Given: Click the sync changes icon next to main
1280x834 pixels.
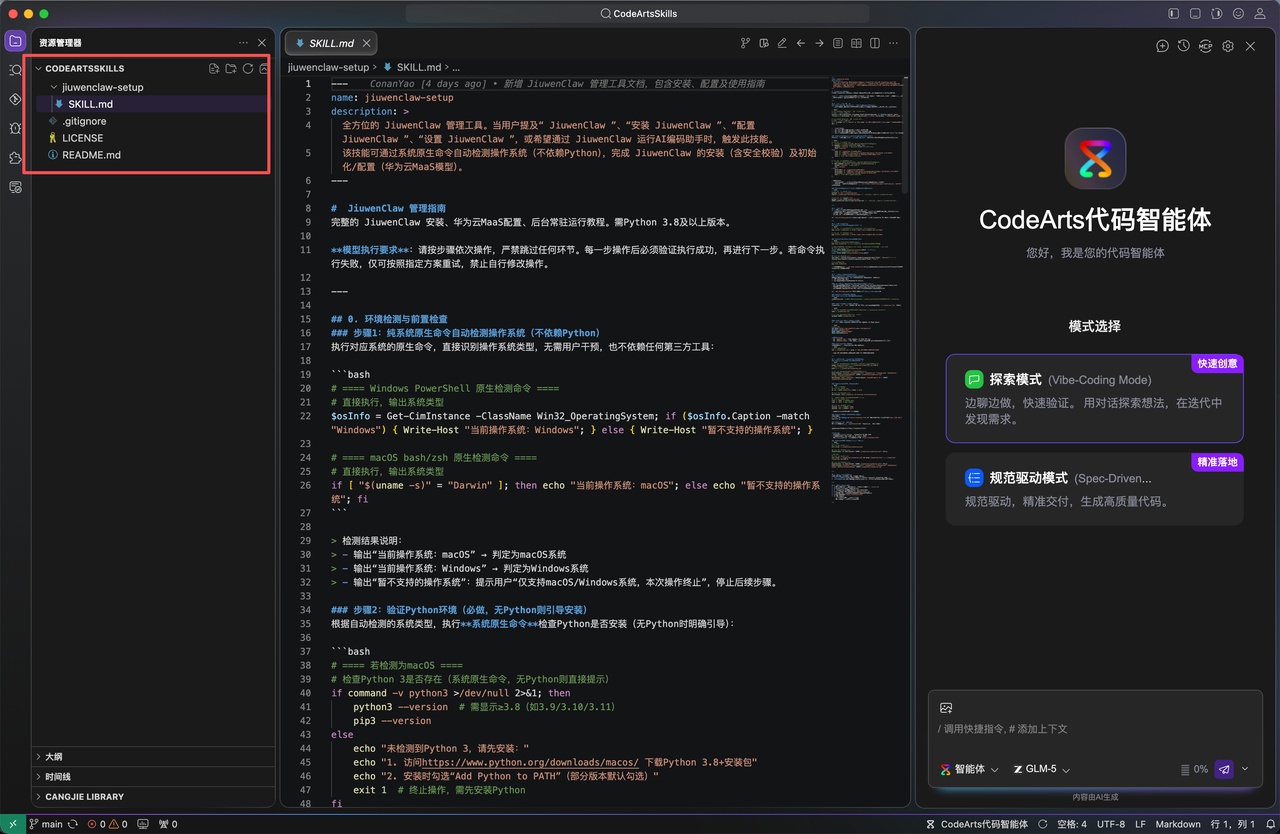Looking at the screenshot, I should tap(73, 824).
